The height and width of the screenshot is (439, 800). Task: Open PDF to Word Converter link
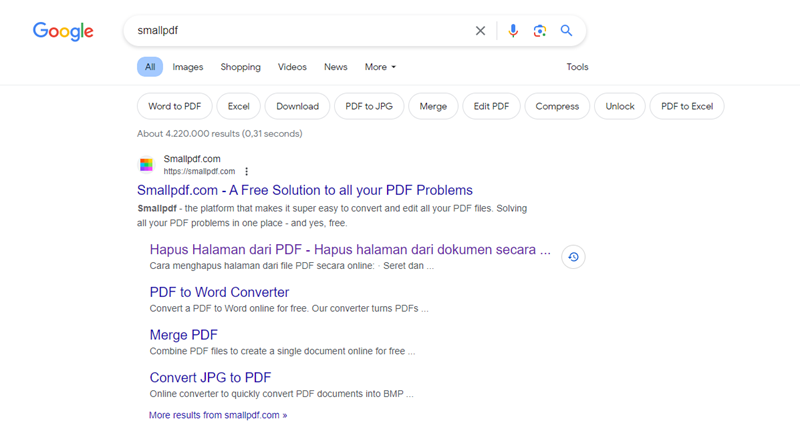219,292
